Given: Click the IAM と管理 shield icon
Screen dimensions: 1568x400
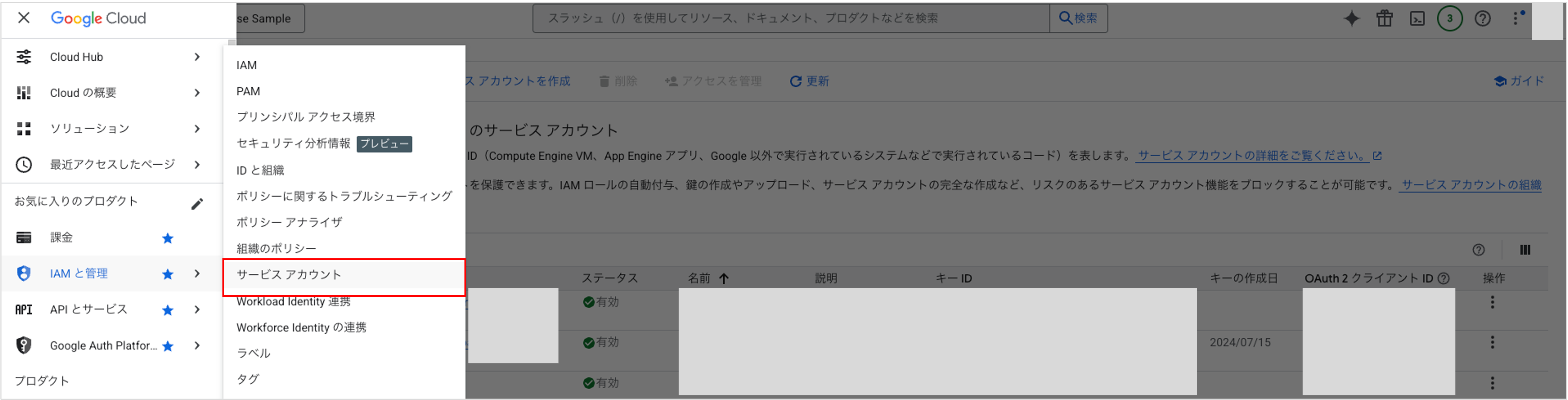Looking at the screenshot, I should point(24,273).
